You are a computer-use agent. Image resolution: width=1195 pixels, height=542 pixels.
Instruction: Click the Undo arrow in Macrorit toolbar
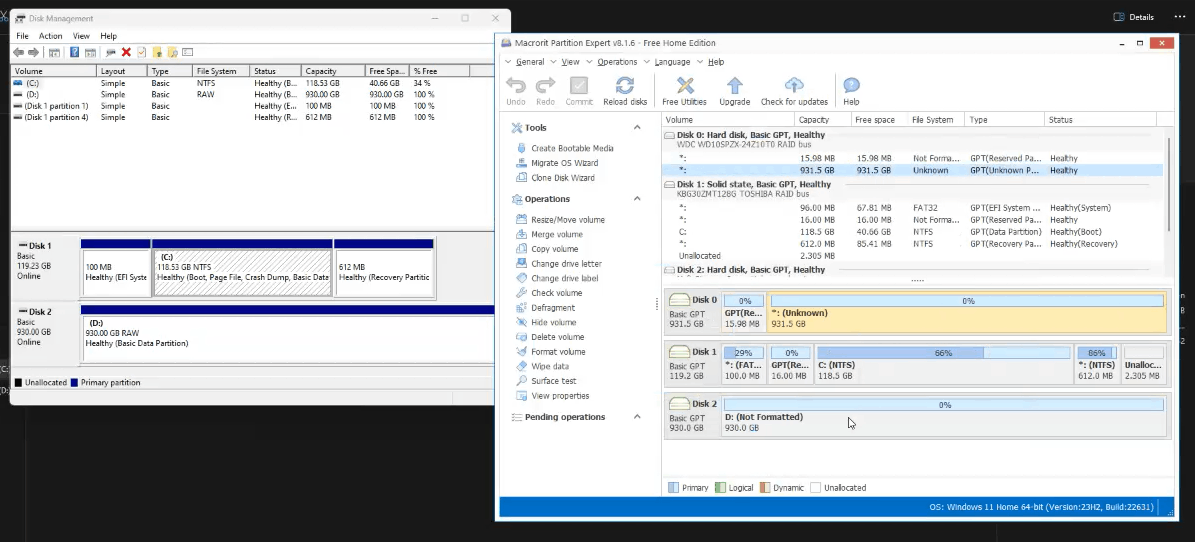[516, 86]
